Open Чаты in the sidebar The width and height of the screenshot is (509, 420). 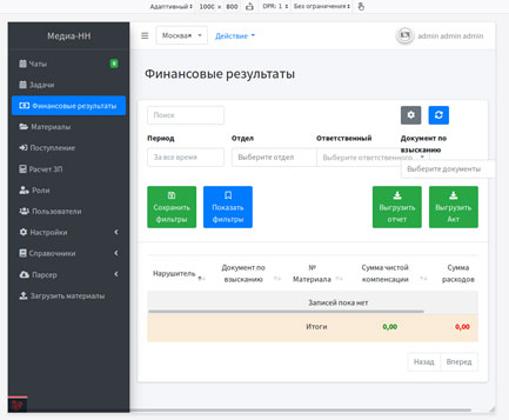[x=69, y=64]
